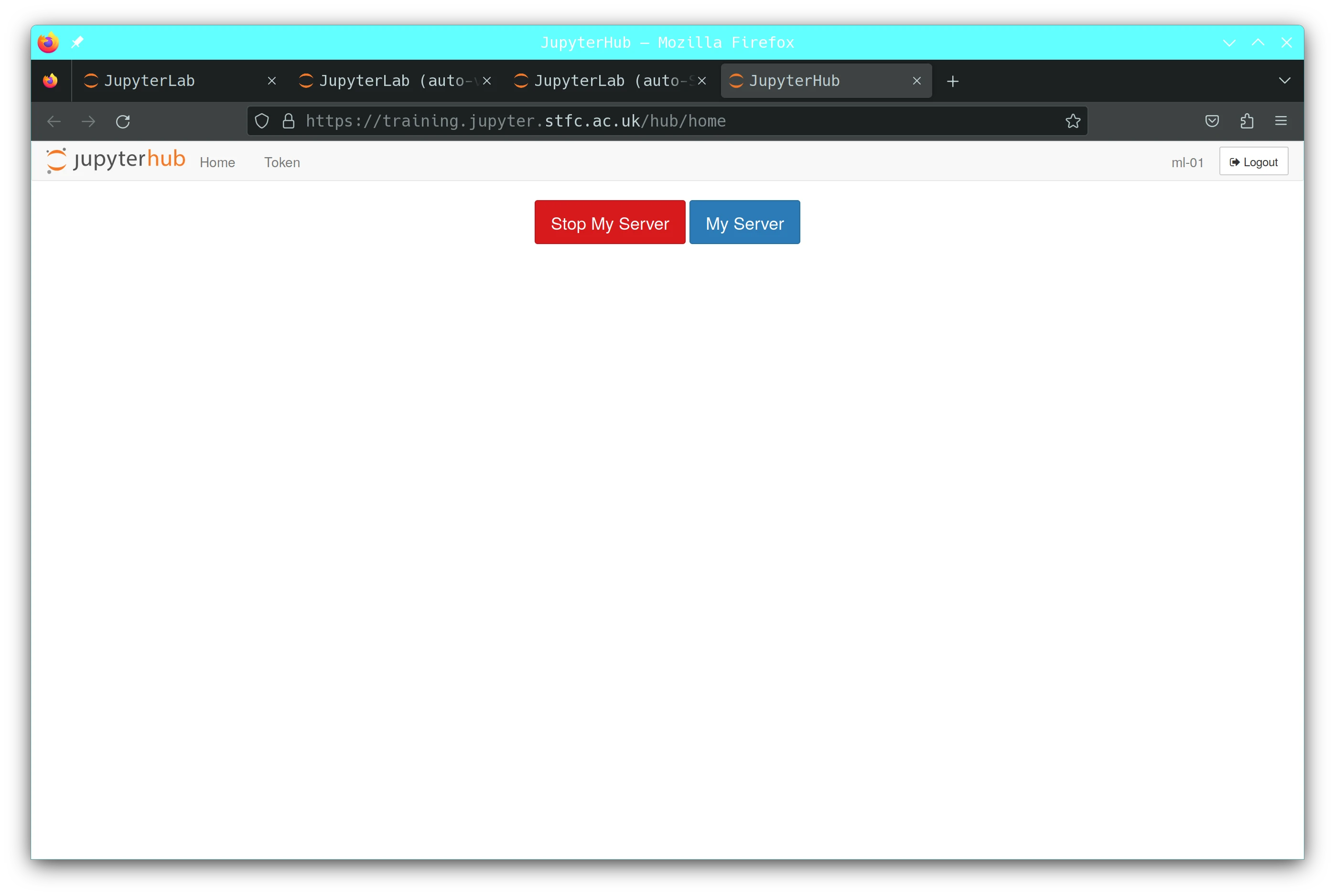Toggle the pinned tab icon in titlebar
The height and width of the screenshot is (896, 1335).
point(77,43)
